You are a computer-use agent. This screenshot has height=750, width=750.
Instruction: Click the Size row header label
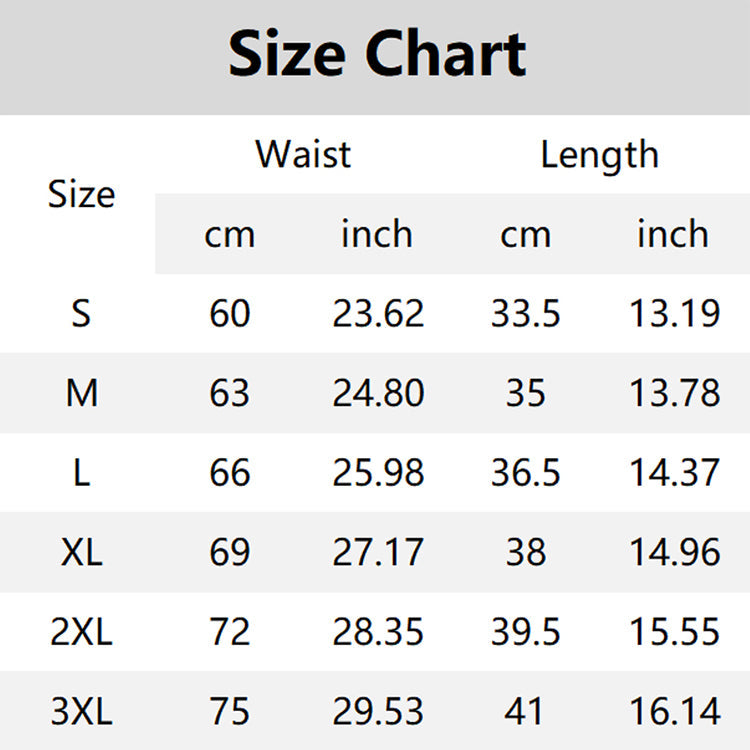tap(81, 194)
